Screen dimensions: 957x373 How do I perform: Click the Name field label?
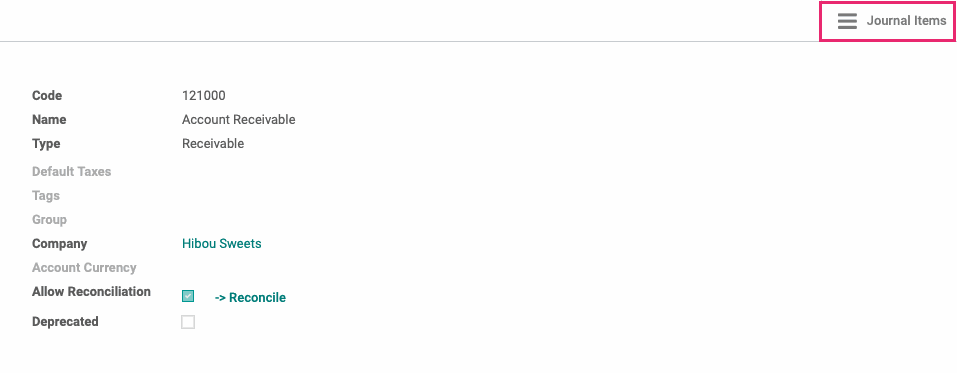pos(49,120)
